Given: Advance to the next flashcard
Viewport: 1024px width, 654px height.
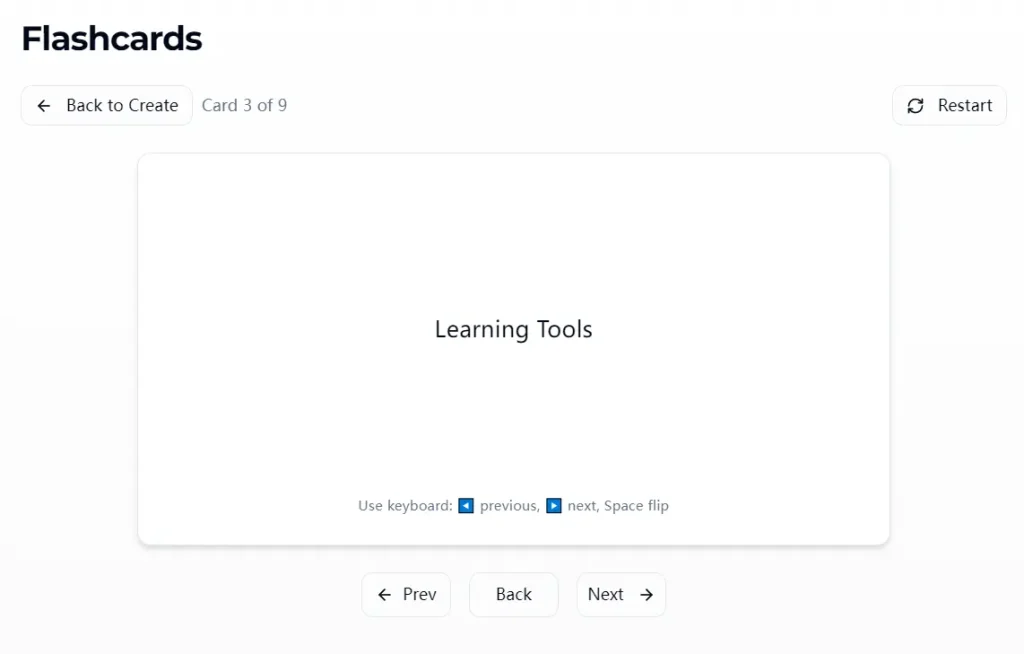Looking at the screenshot, I should (621, 594).
